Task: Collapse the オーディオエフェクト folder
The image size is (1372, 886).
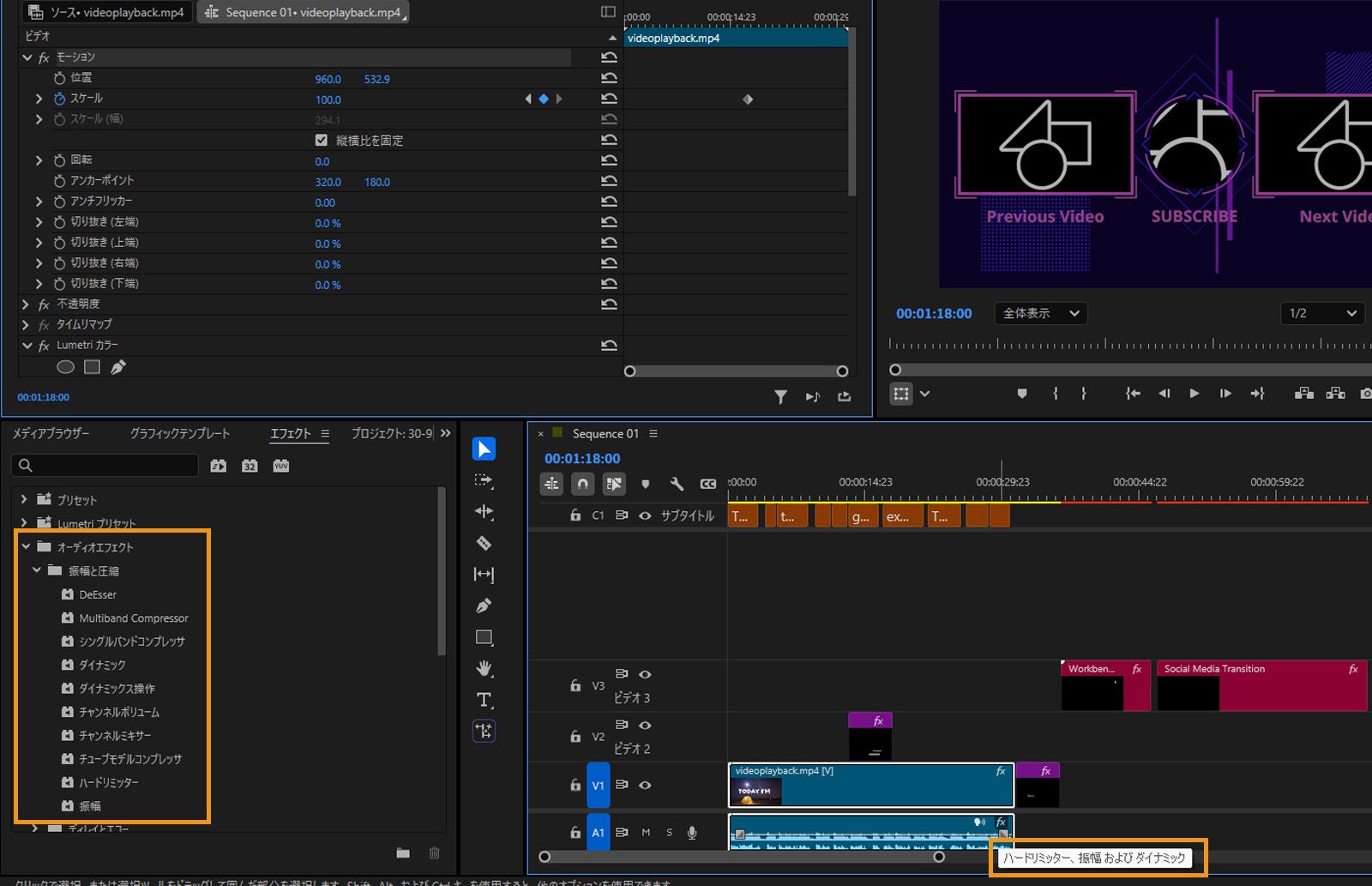Action: pos(26,546)
